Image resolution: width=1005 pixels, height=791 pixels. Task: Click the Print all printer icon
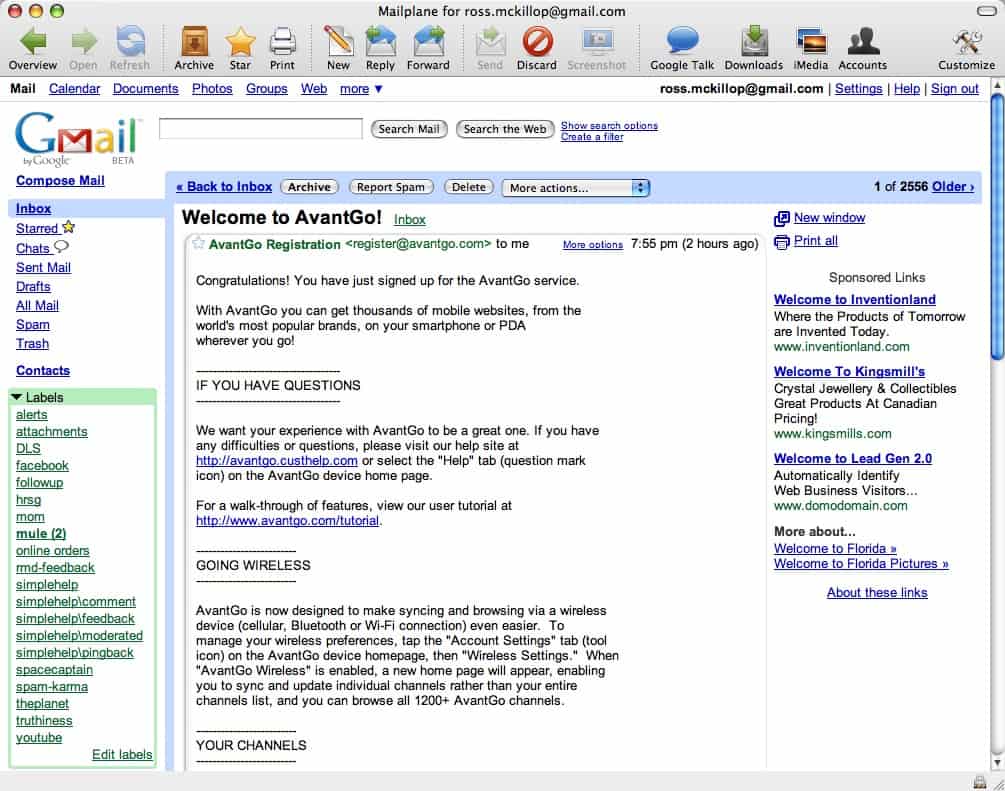point(782,242)
